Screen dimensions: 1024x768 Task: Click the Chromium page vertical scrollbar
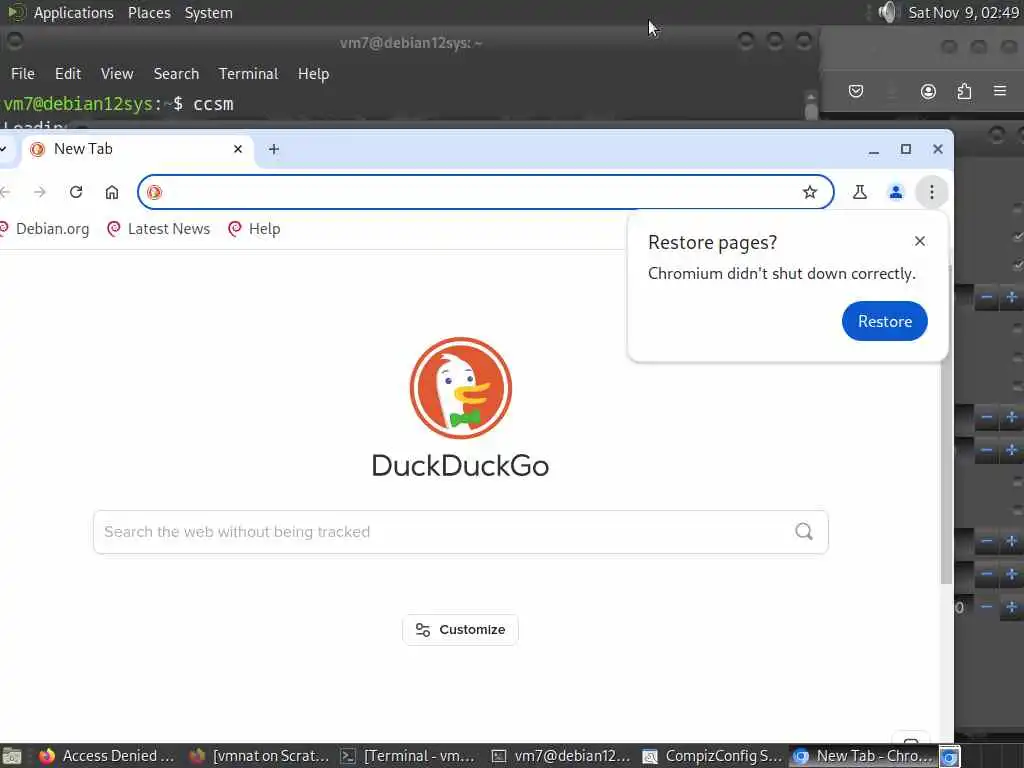coord(946,424)
